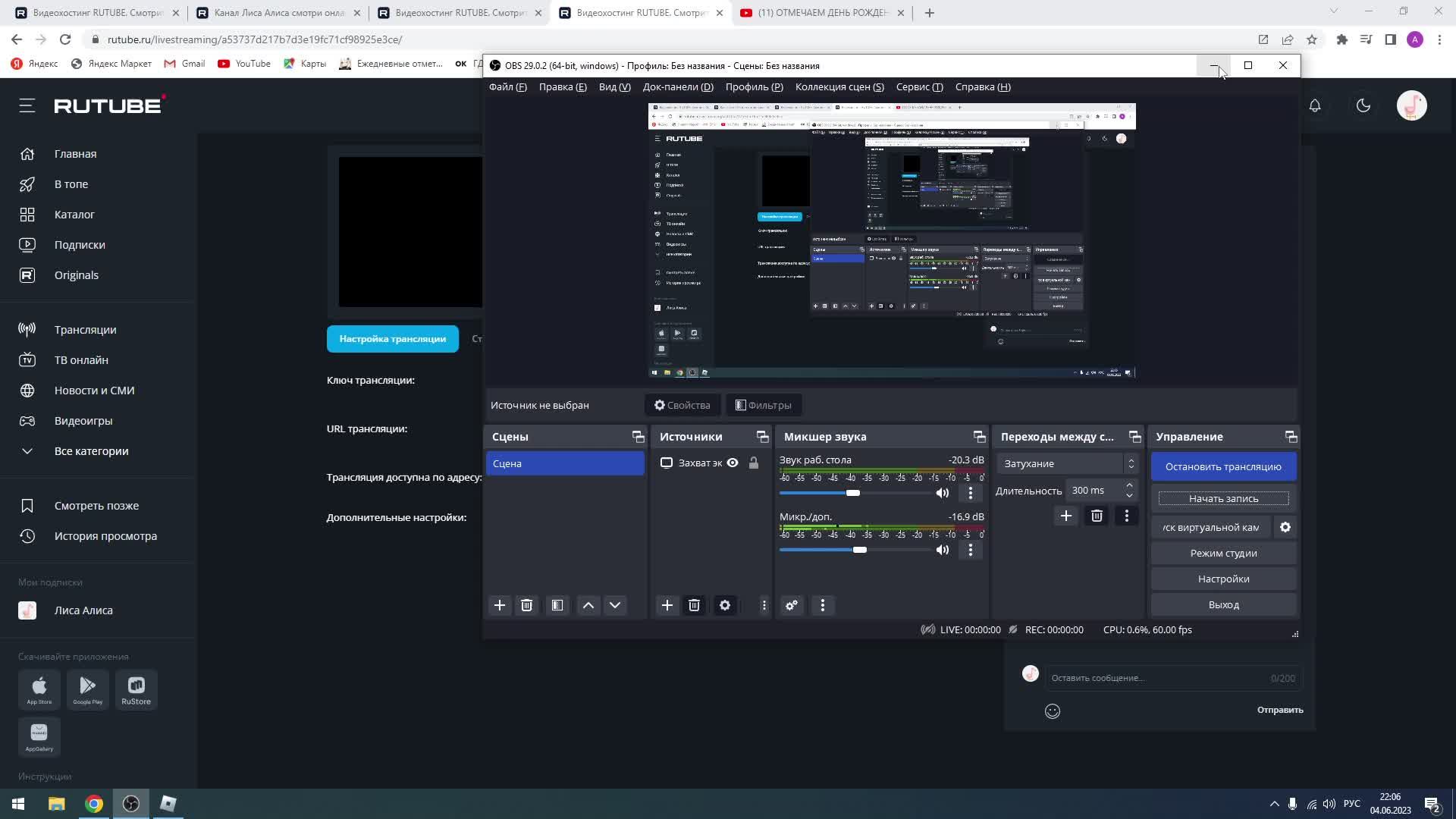1456x819 pixels.
Task: Mute Desktop Audio speaker icon
Action: (x=943, y=493)
